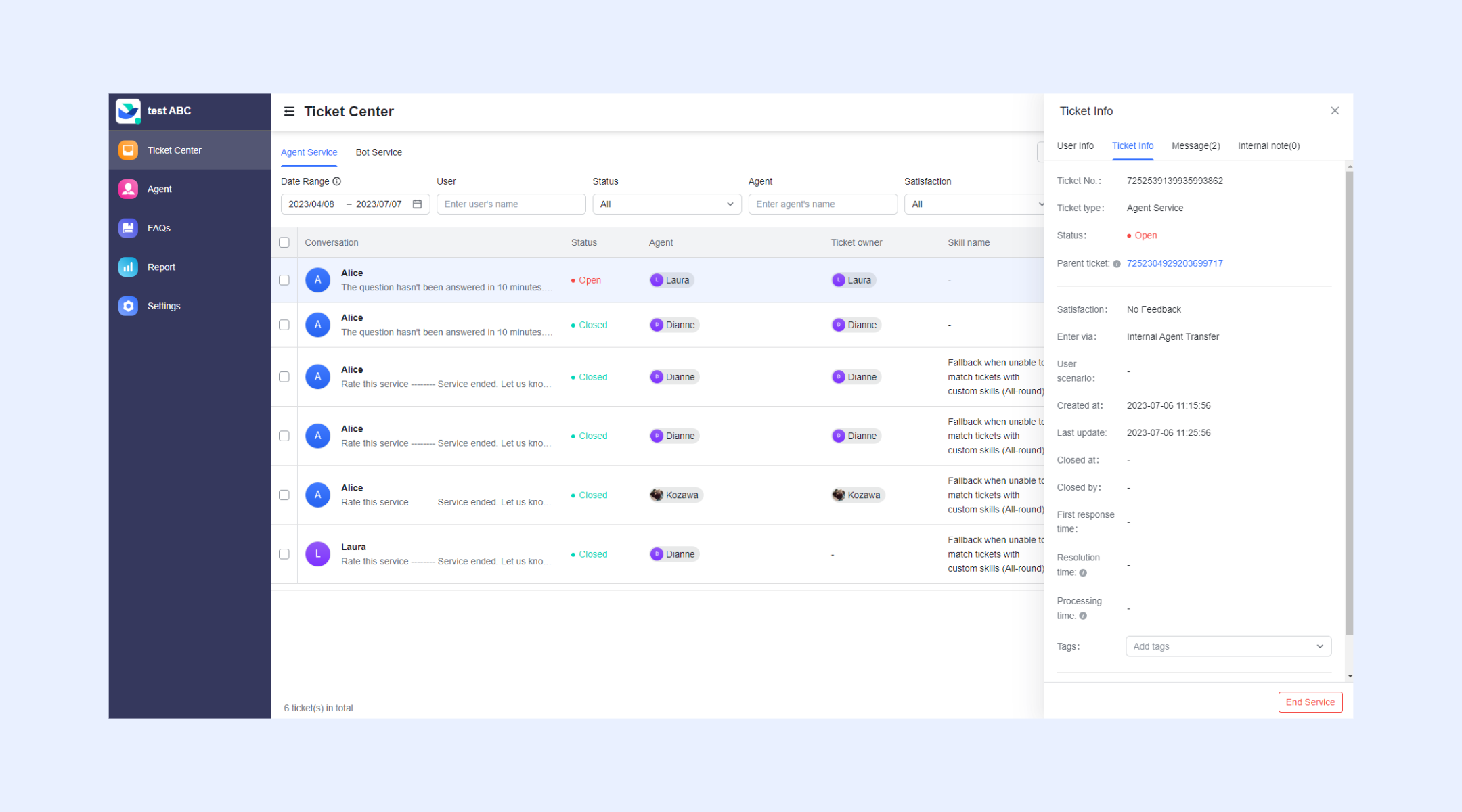Click the test ABC logo icon
This screenshot has height=812, width=1462.
128,111
